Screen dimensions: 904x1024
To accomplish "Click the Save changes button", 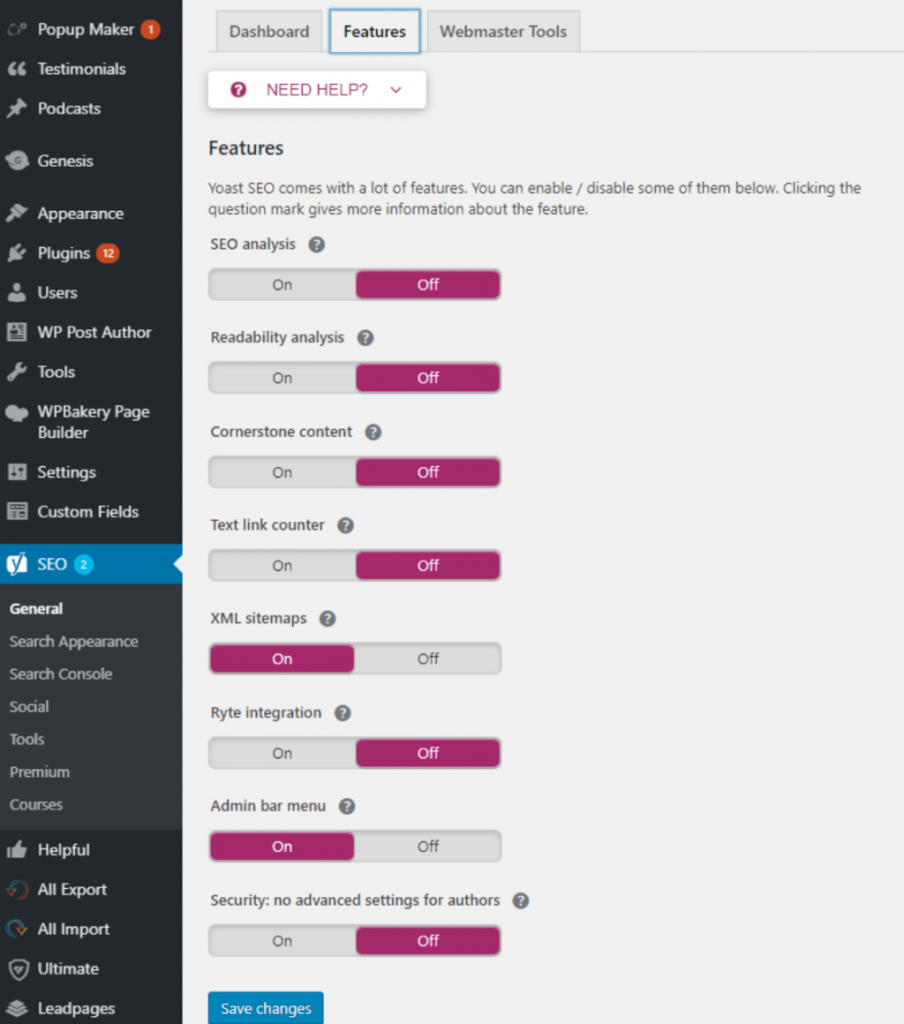I will (x=266, y=1008).
